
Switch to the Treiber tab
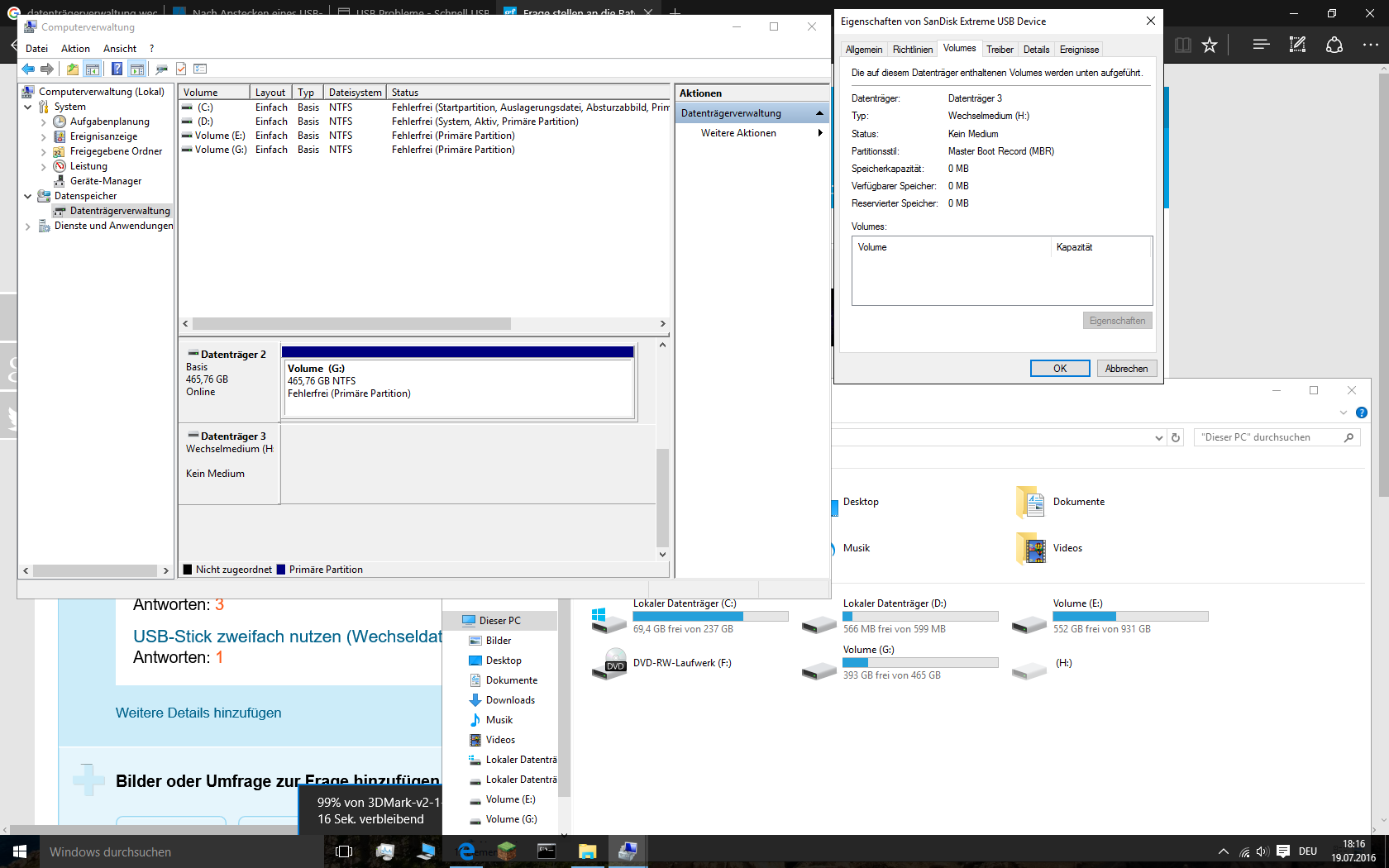coord(1000,50)
